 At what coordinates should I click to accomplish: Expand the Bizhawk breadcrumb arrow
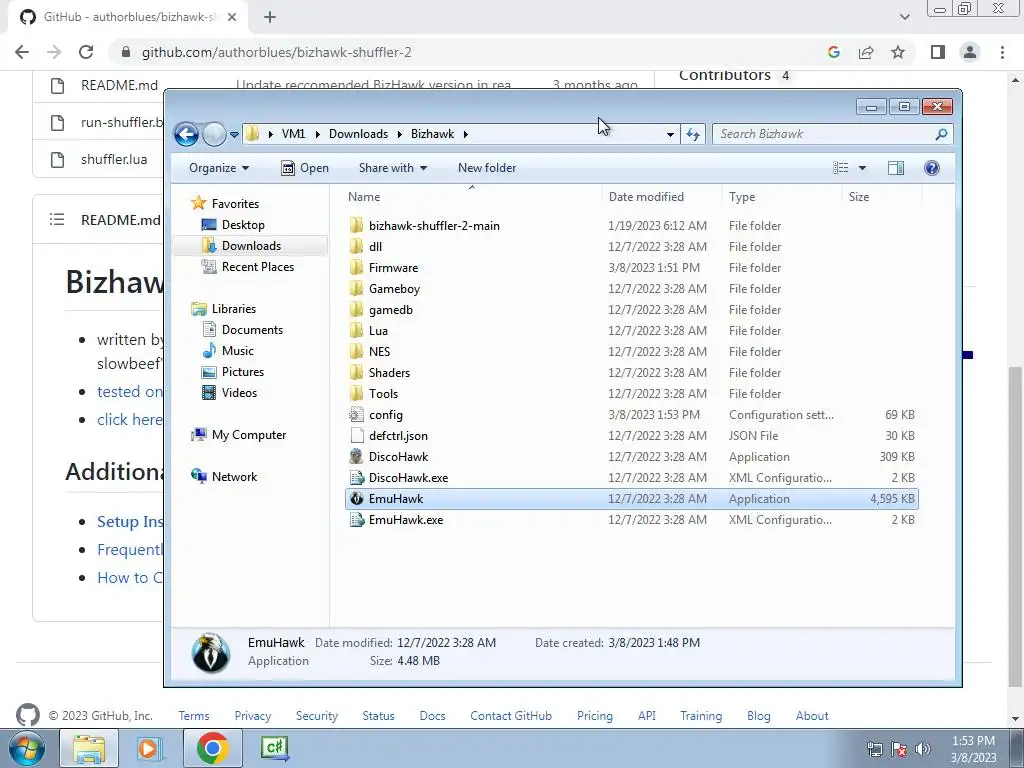(466, 134)
